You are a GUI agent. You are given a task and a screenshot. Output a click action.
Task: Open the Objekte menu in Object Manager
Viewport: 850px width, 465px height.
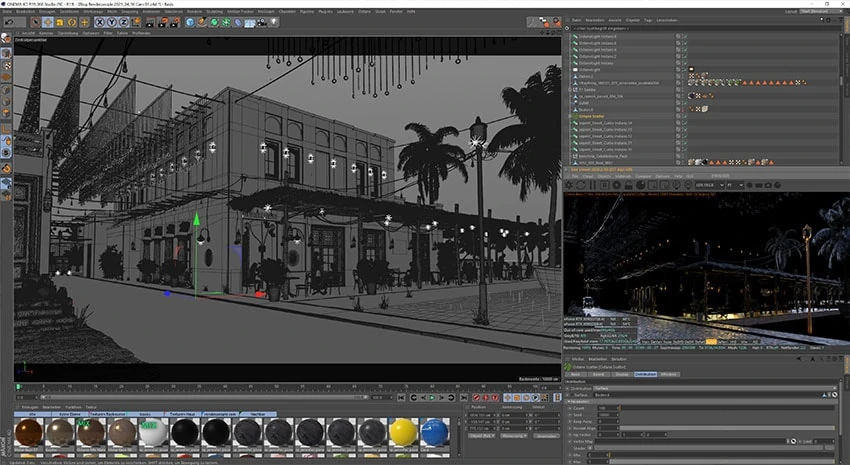coord(633,20)
